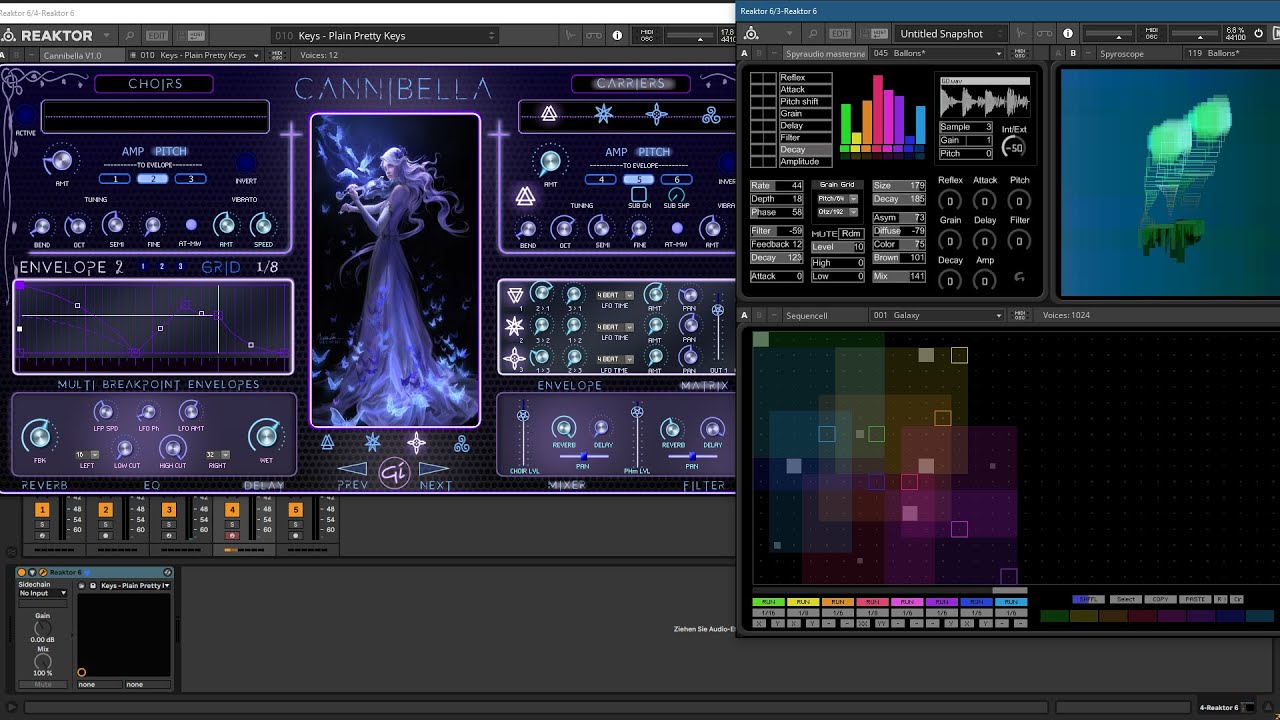
Task: Select envelope 3 for Choirs
Action: [191, 179]
